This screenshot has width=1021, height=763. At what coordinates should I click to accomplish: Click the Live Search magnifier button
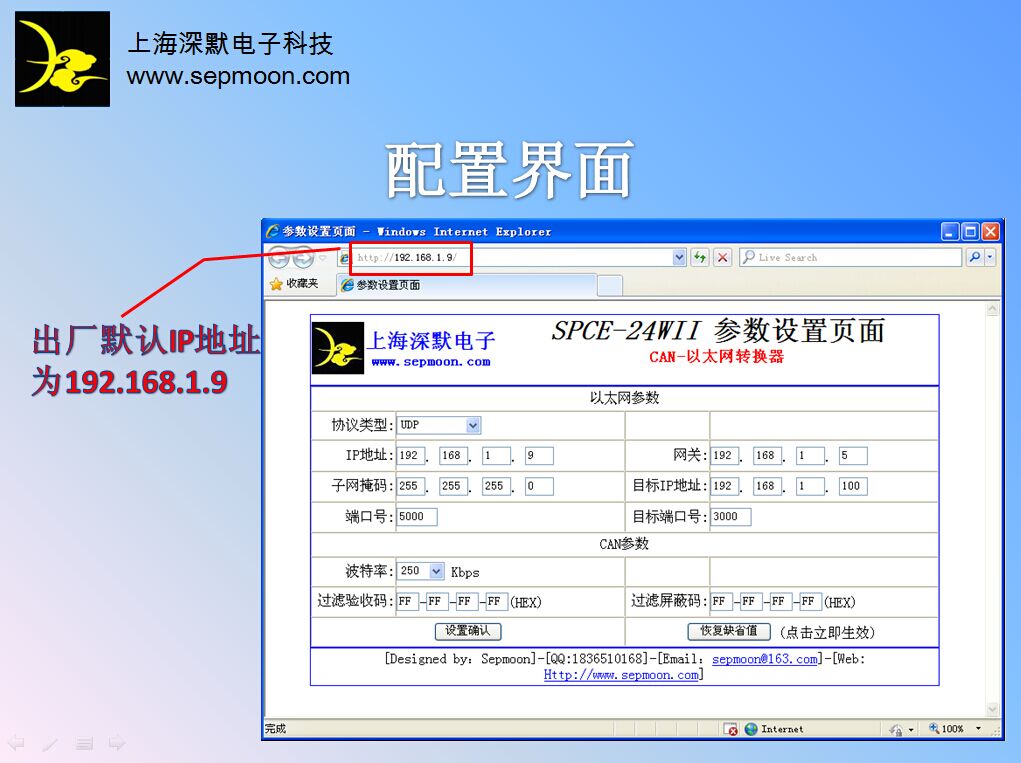coord(975,258)
